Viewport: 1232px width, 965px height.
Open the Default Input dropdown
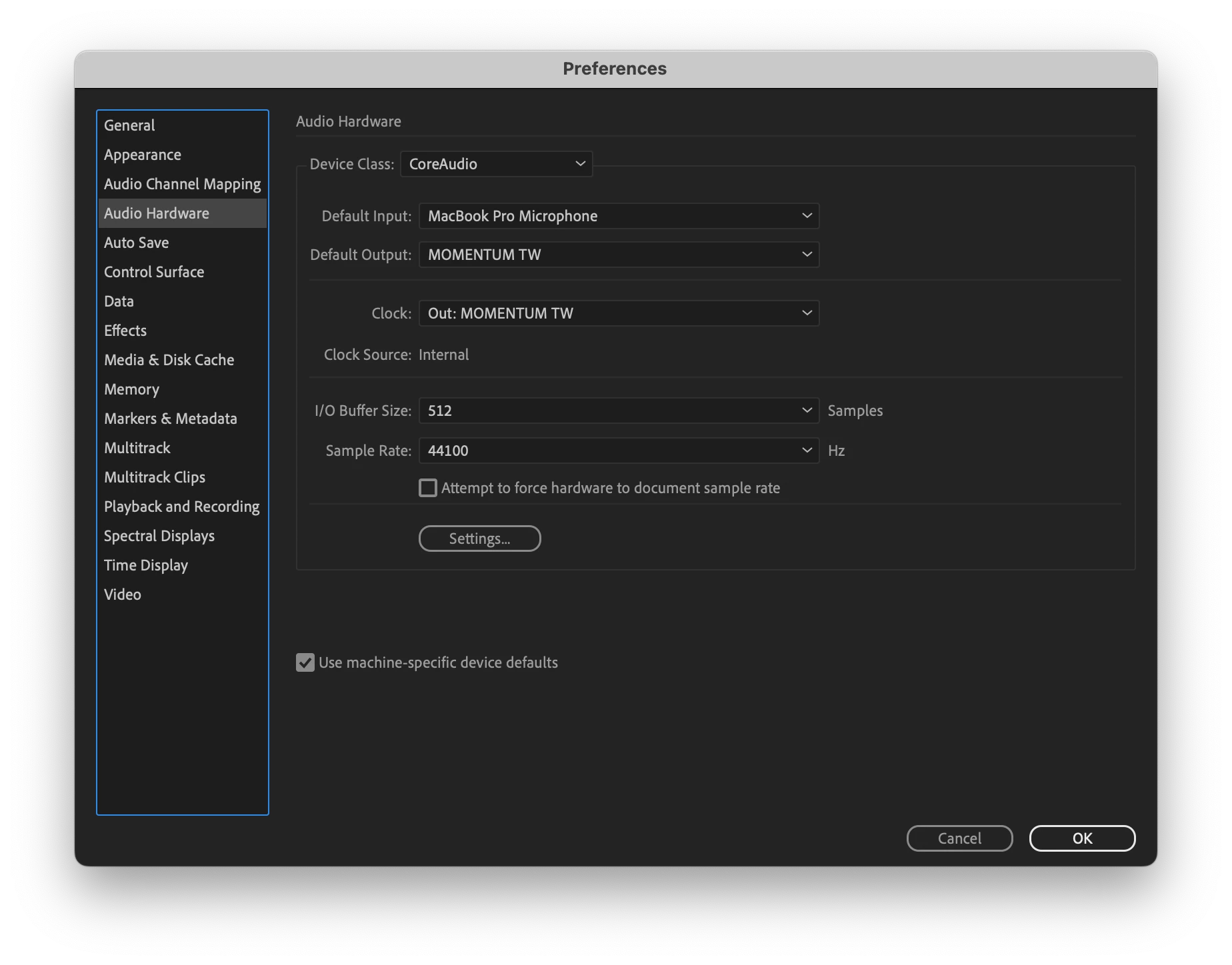(619, 216)
